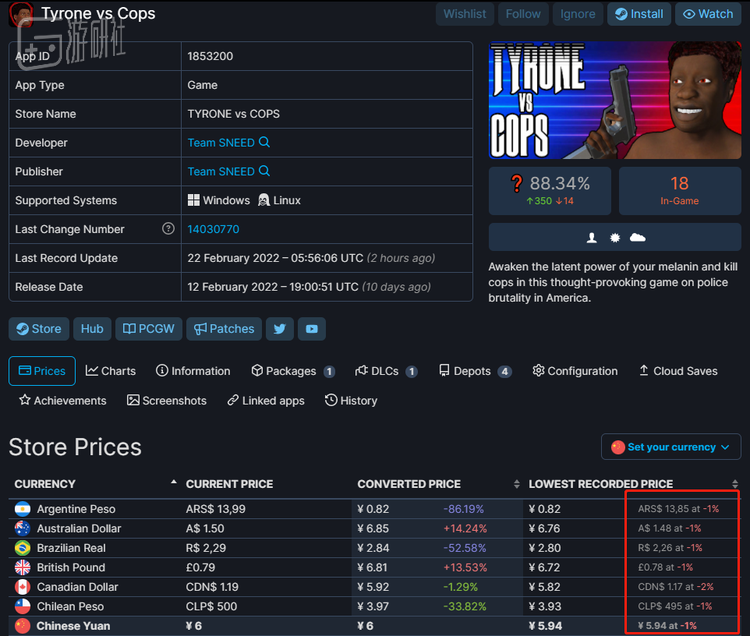The height and width of the screenshot is (636, 750).
Task: Click help icon next to Last Change Number
Action: [x=168, y=229]
